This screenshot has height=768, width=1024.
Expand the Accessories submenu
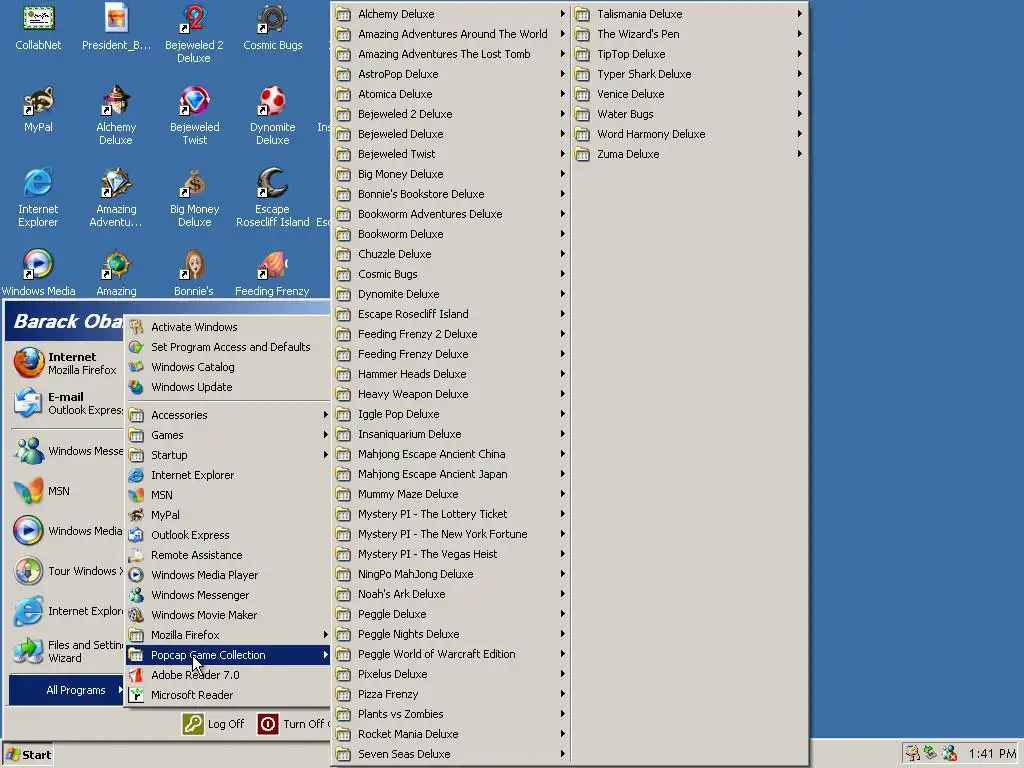pos(228,415)
